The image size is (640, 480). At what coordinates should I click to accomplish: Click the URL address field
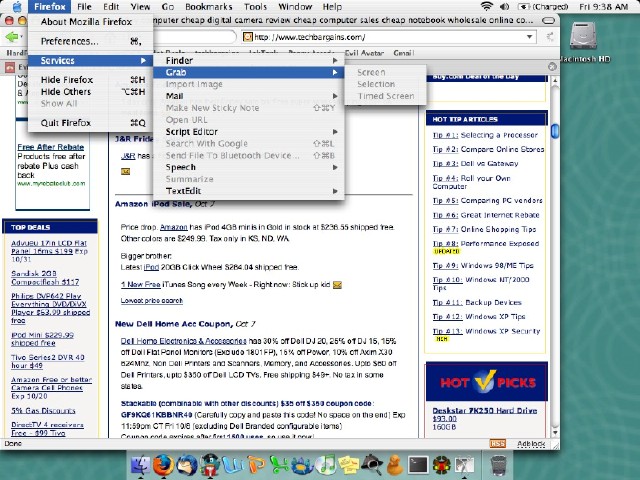(388, 37)
